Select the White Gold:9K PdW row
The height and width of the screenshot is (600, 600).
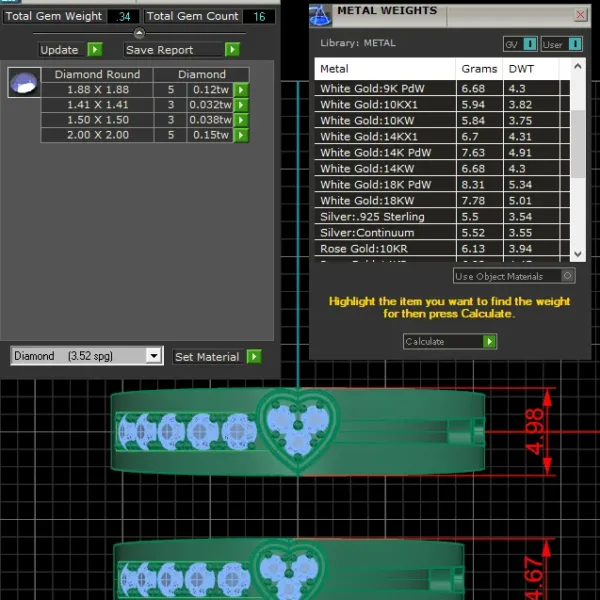[x=442, y=88]
